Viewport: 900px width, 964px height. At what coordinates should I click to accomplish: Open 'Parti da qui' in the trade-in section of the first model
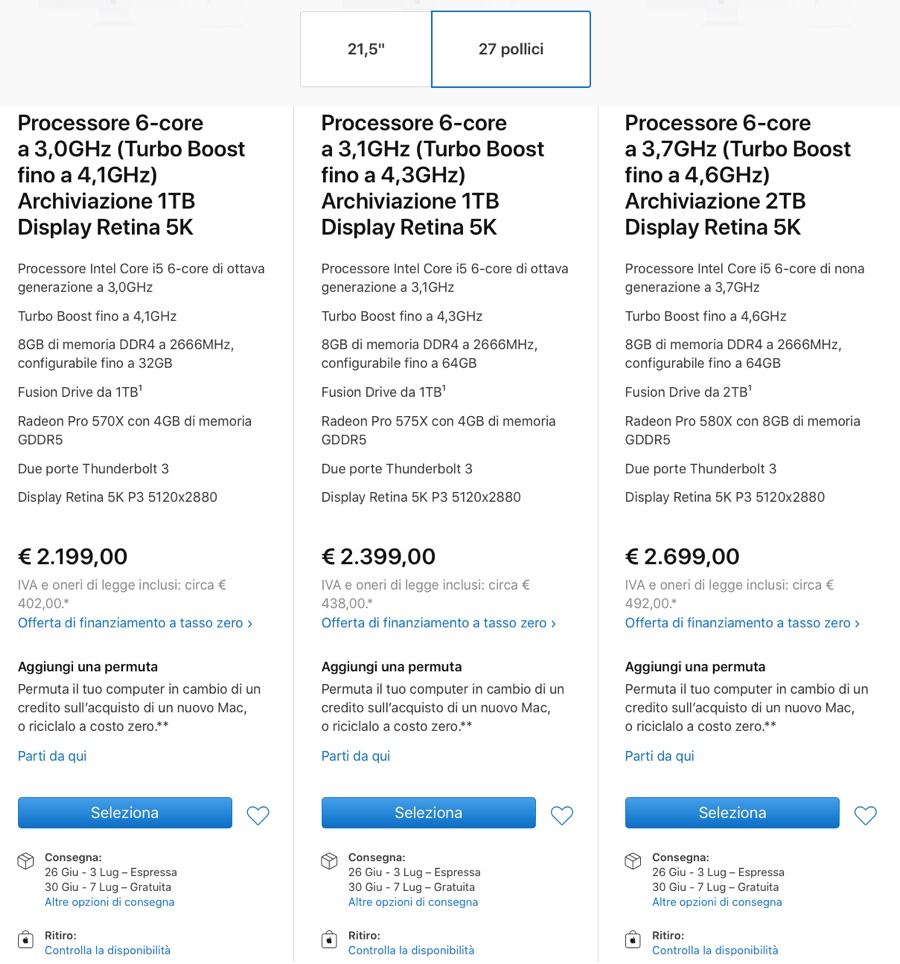pos(50,756)
